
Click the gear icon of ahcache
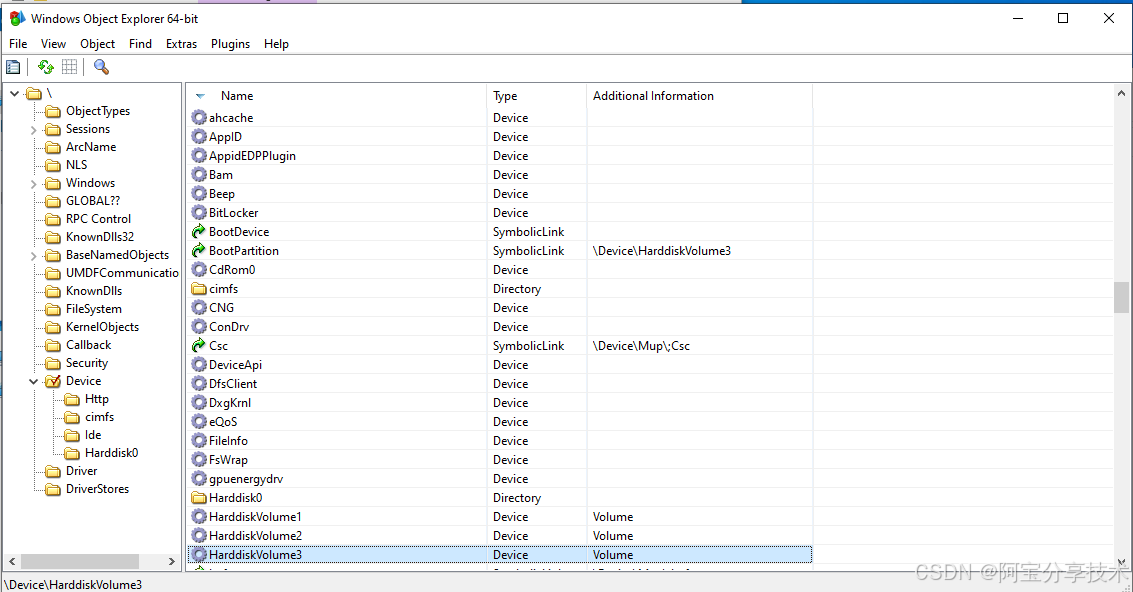click(199, 117)
